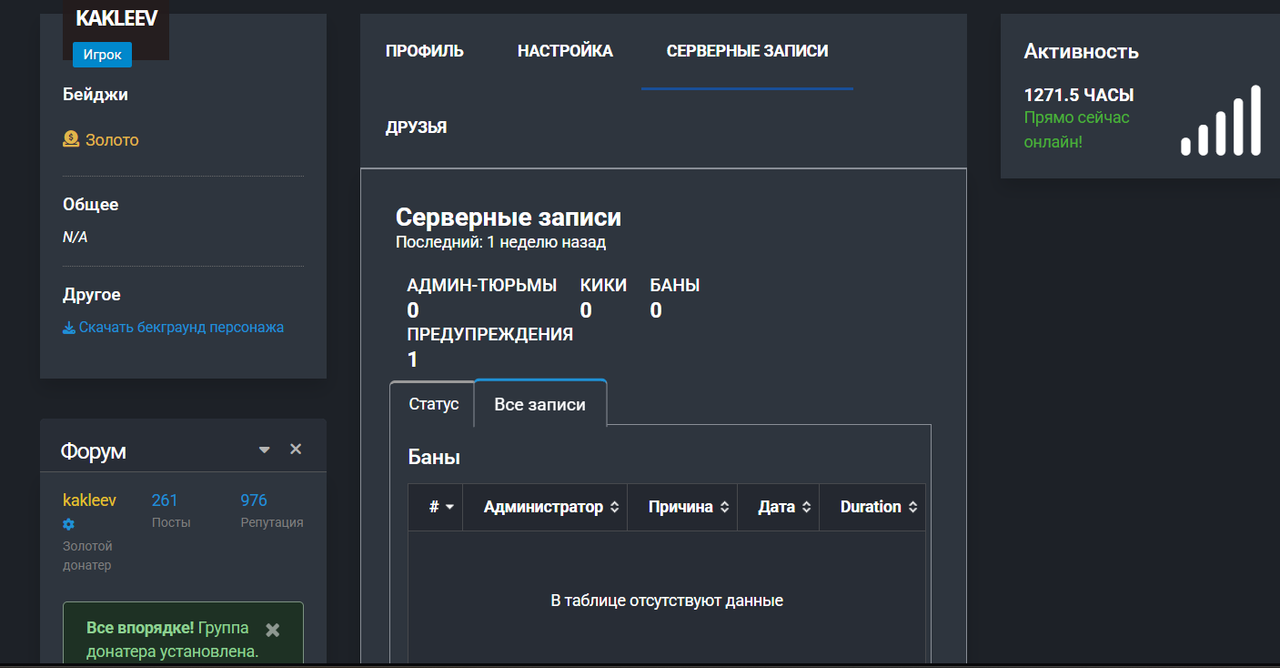Switch to the Статус sub-tab

coord(433,404)
